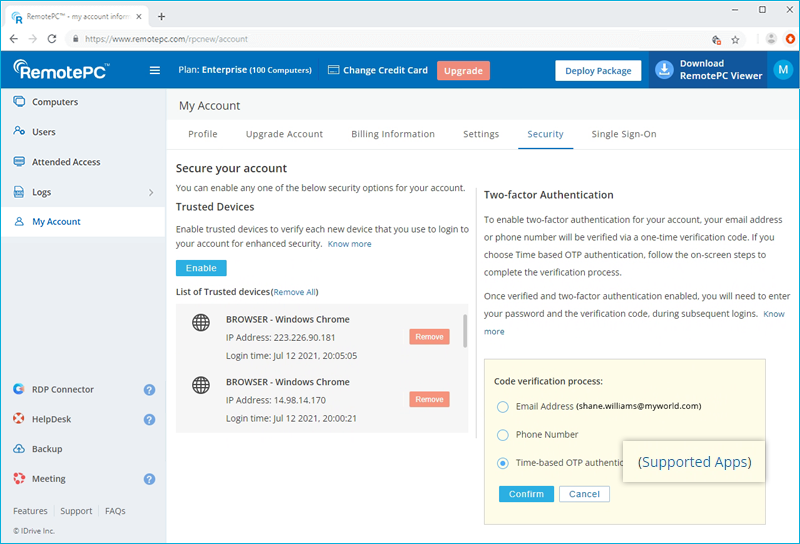Click Change Credit Card link
Image resolution: width=800 pixels, height=544 pixels.
pyautogui.click(x=385, y=70)
